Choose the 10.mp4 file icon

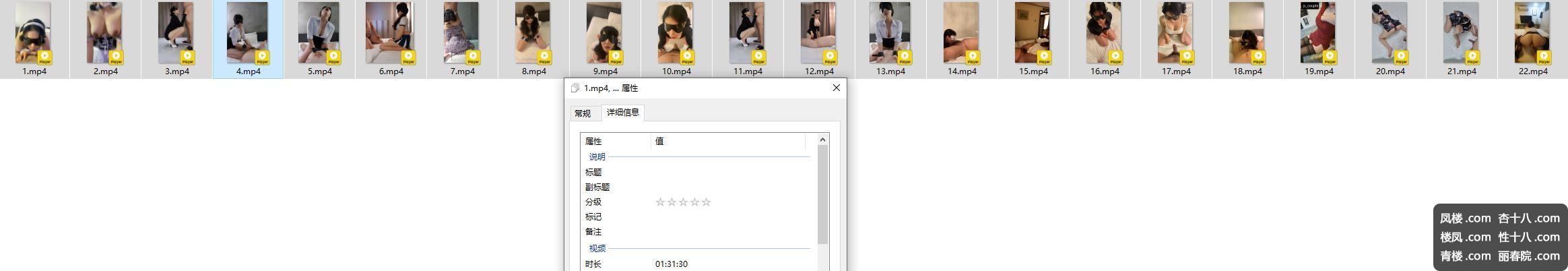[x=676, y=33]
